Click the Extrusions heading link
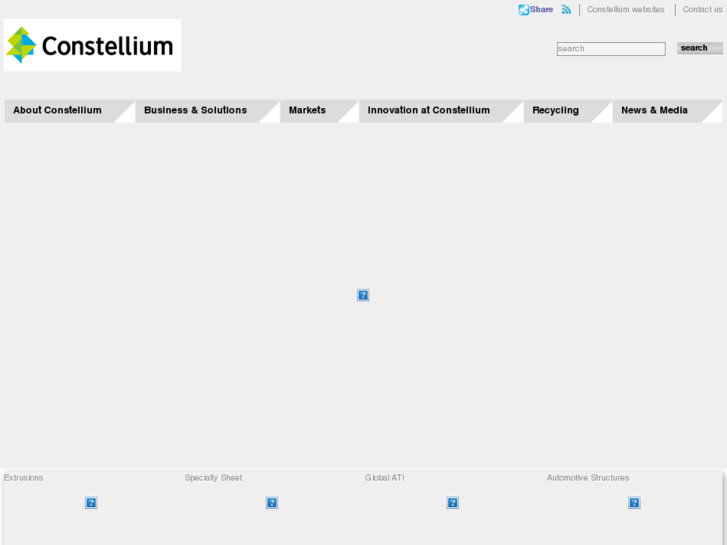Image resolution: width=727 pixels, height=545 pixels. [x=24, y=478]
